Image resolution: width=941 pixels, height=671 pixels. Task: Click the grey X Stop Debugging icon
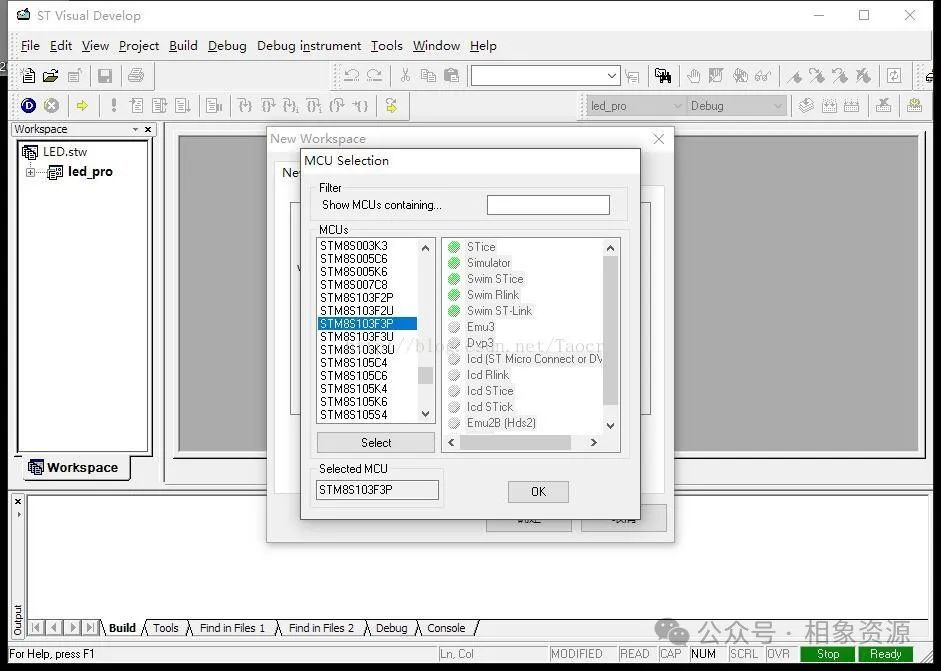coord(52,106)
